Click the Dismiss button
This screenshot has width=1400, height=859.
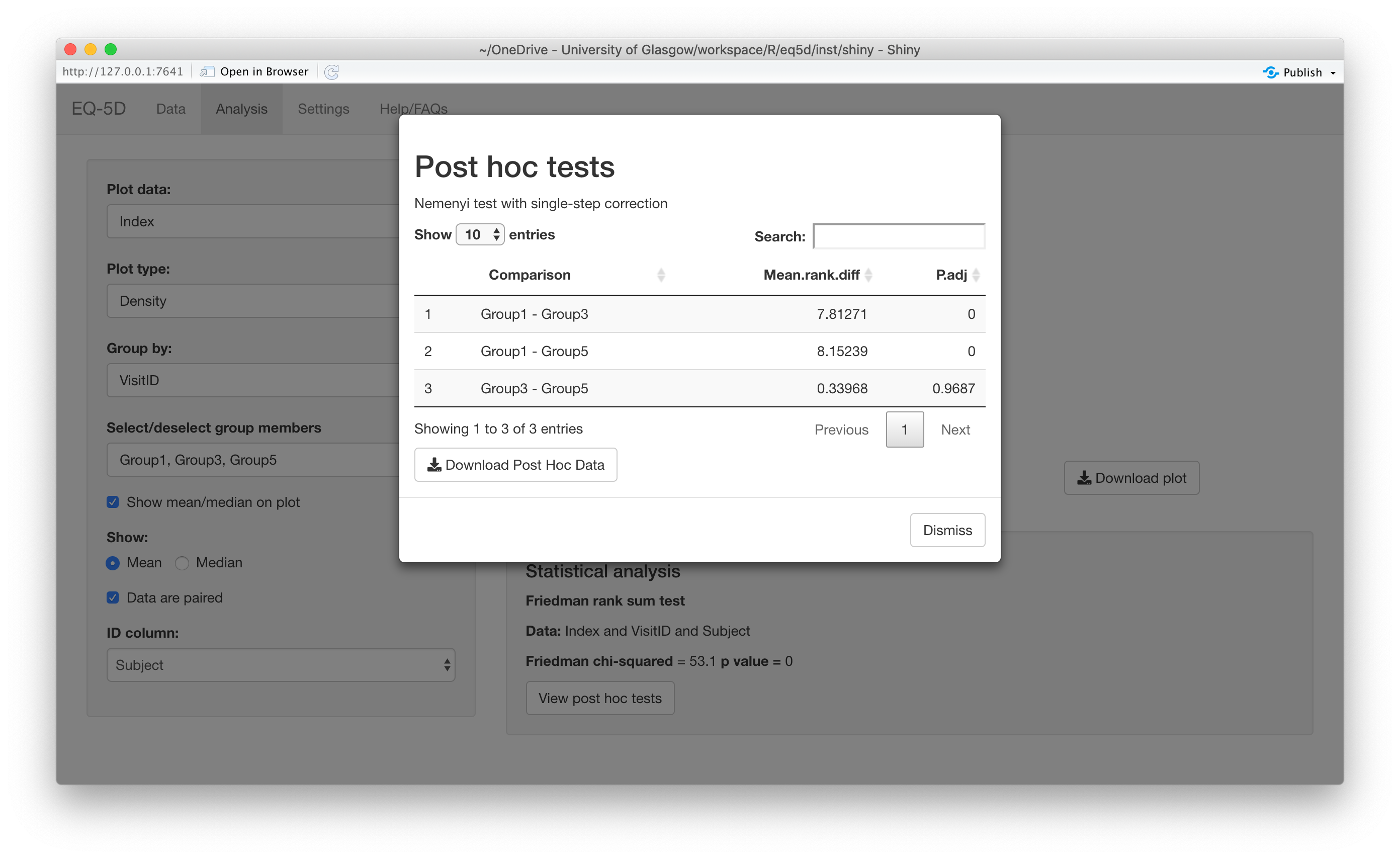pyautogui.click(x=947, y=530)
